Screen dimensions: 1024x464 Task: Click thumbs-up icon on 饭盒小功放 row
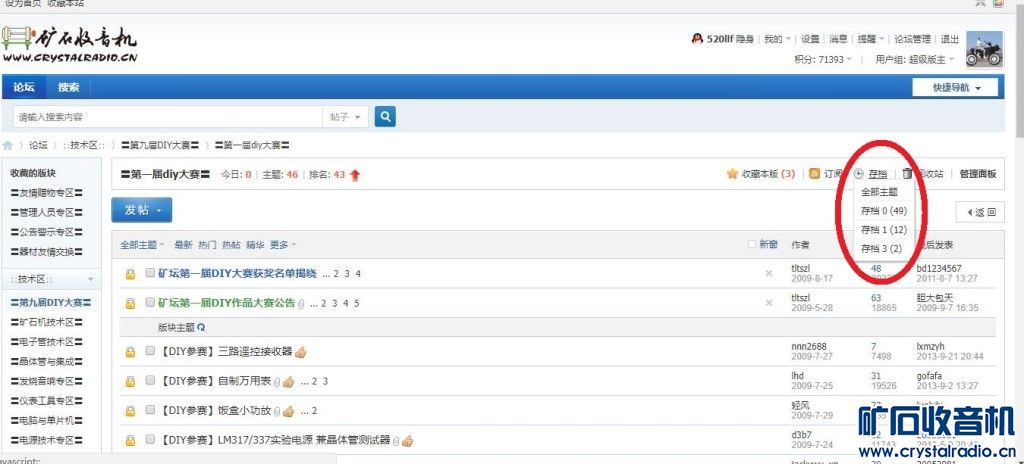coord(288,411)
